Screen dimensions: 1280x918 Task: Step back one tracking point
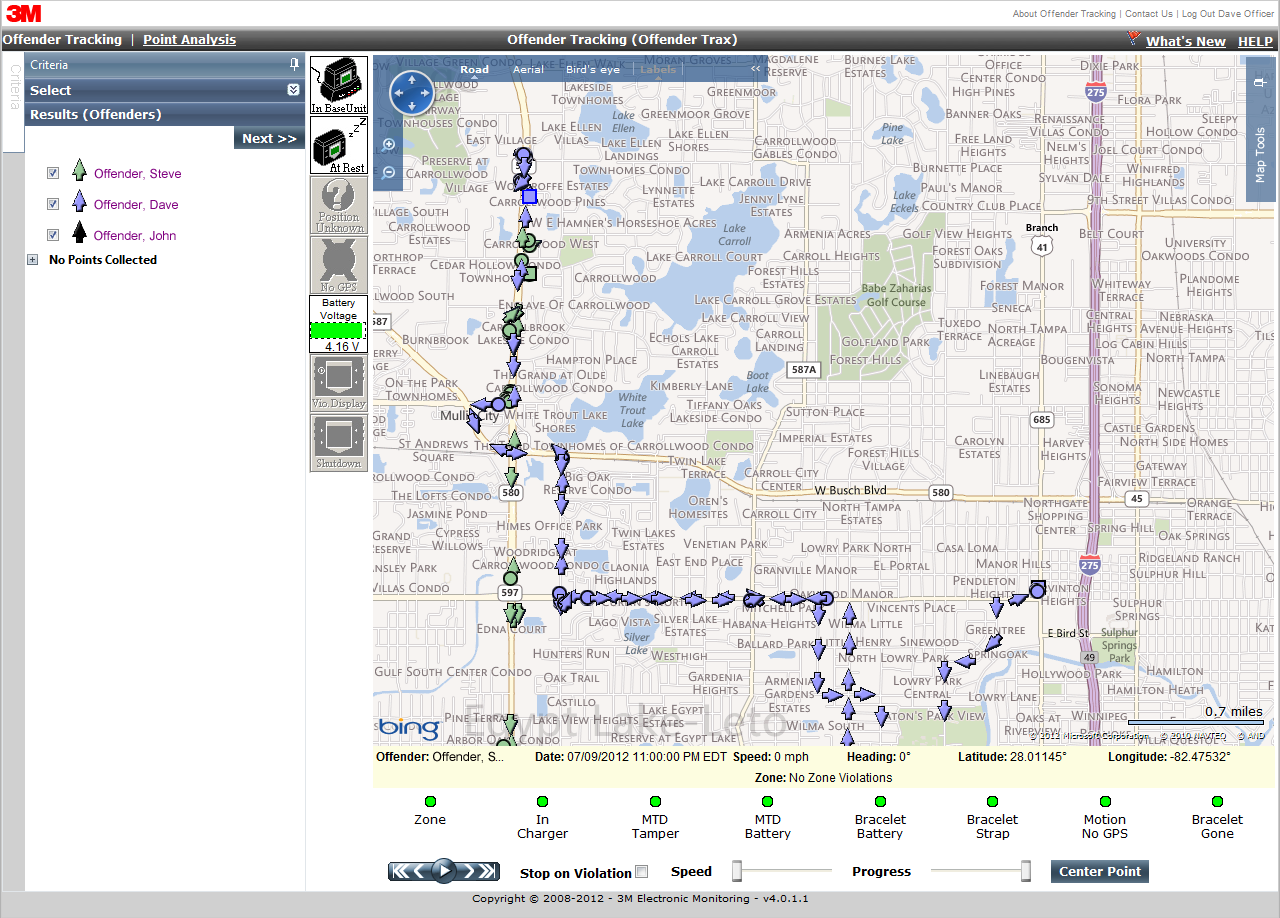(x=421, y=871)
